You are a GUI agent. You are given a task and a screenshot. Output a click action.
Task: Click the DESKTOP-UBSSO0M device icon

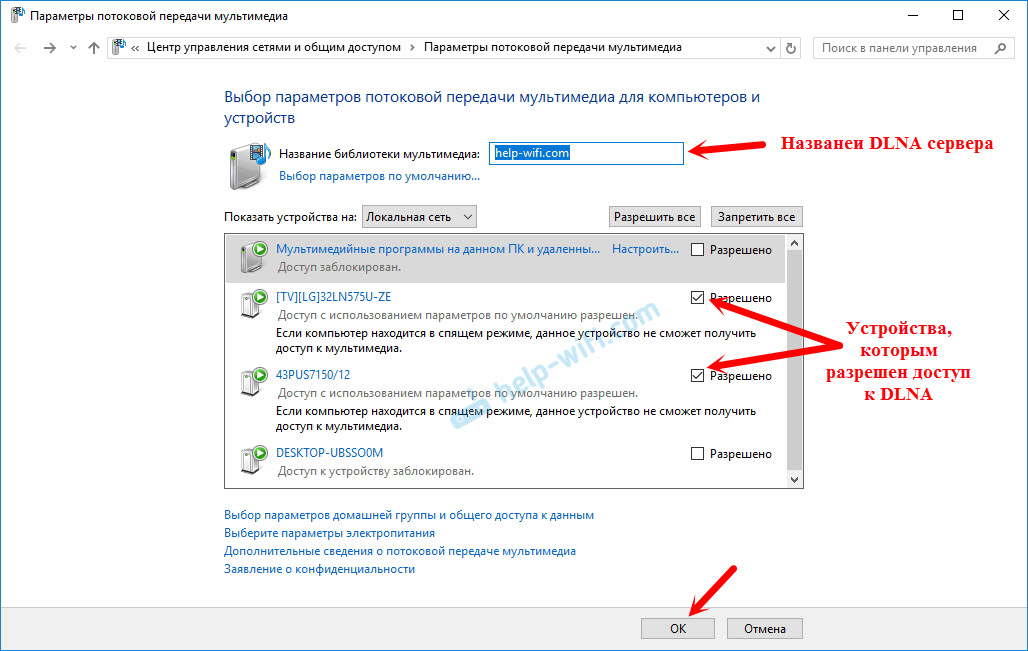point(253,460)
